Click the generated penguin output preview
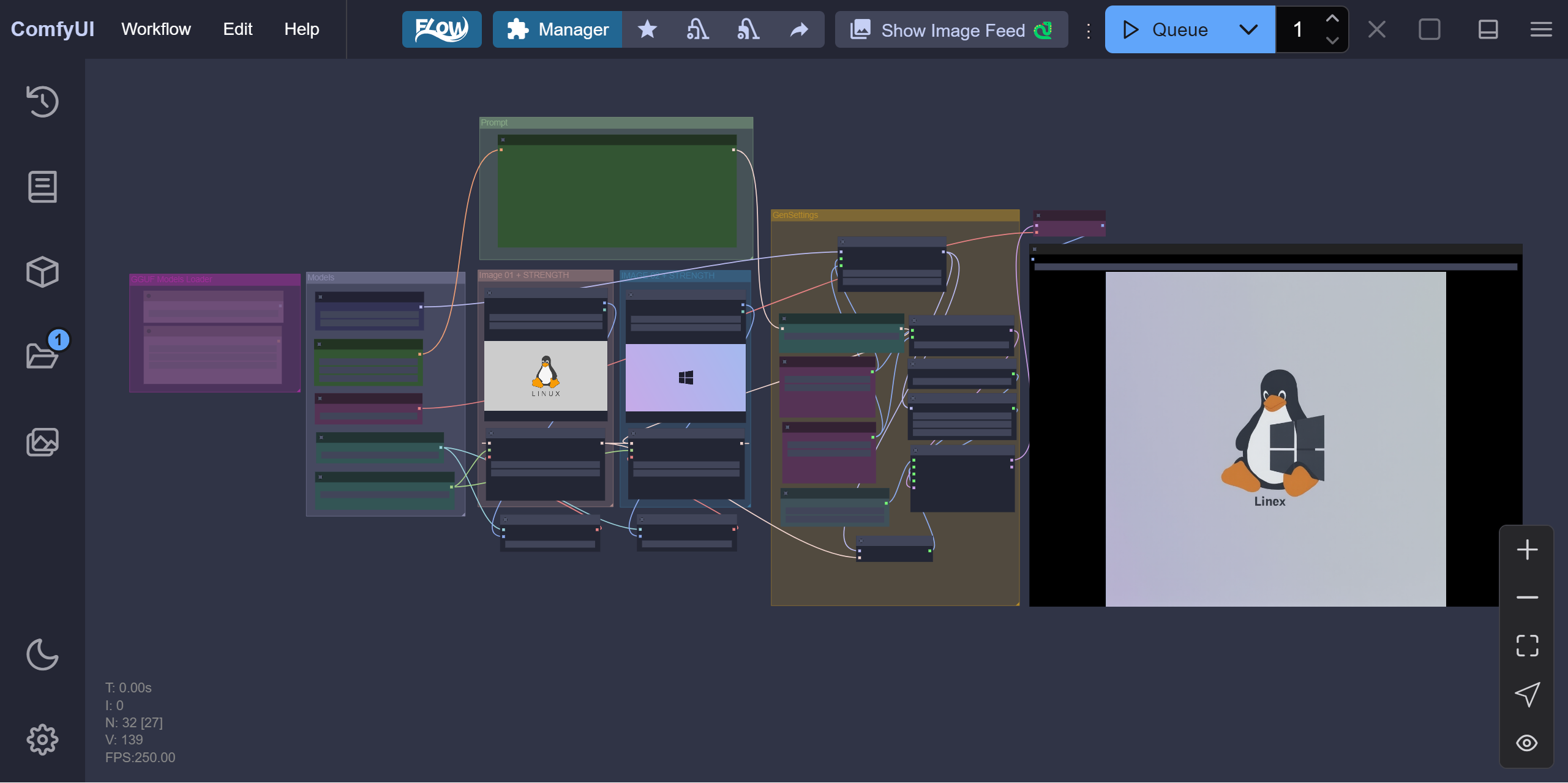Viewport: 1568px width, 783px height. click(x=1275, y=439)
